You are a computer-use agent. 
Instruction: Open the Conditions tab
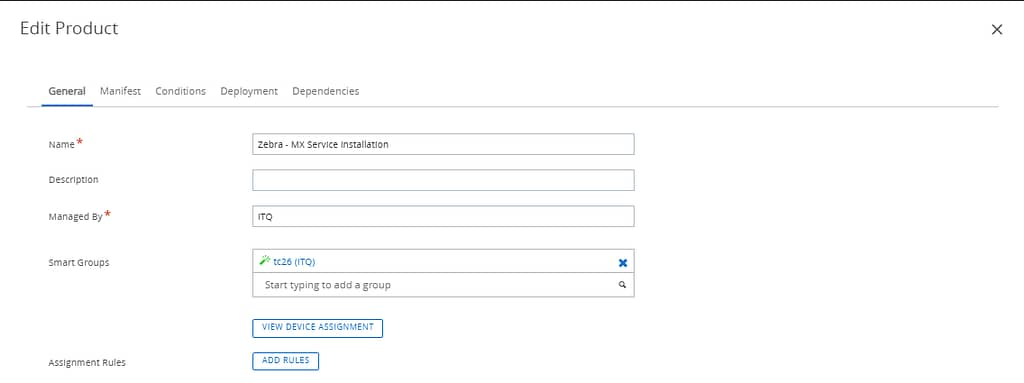[x=180, y=91]
